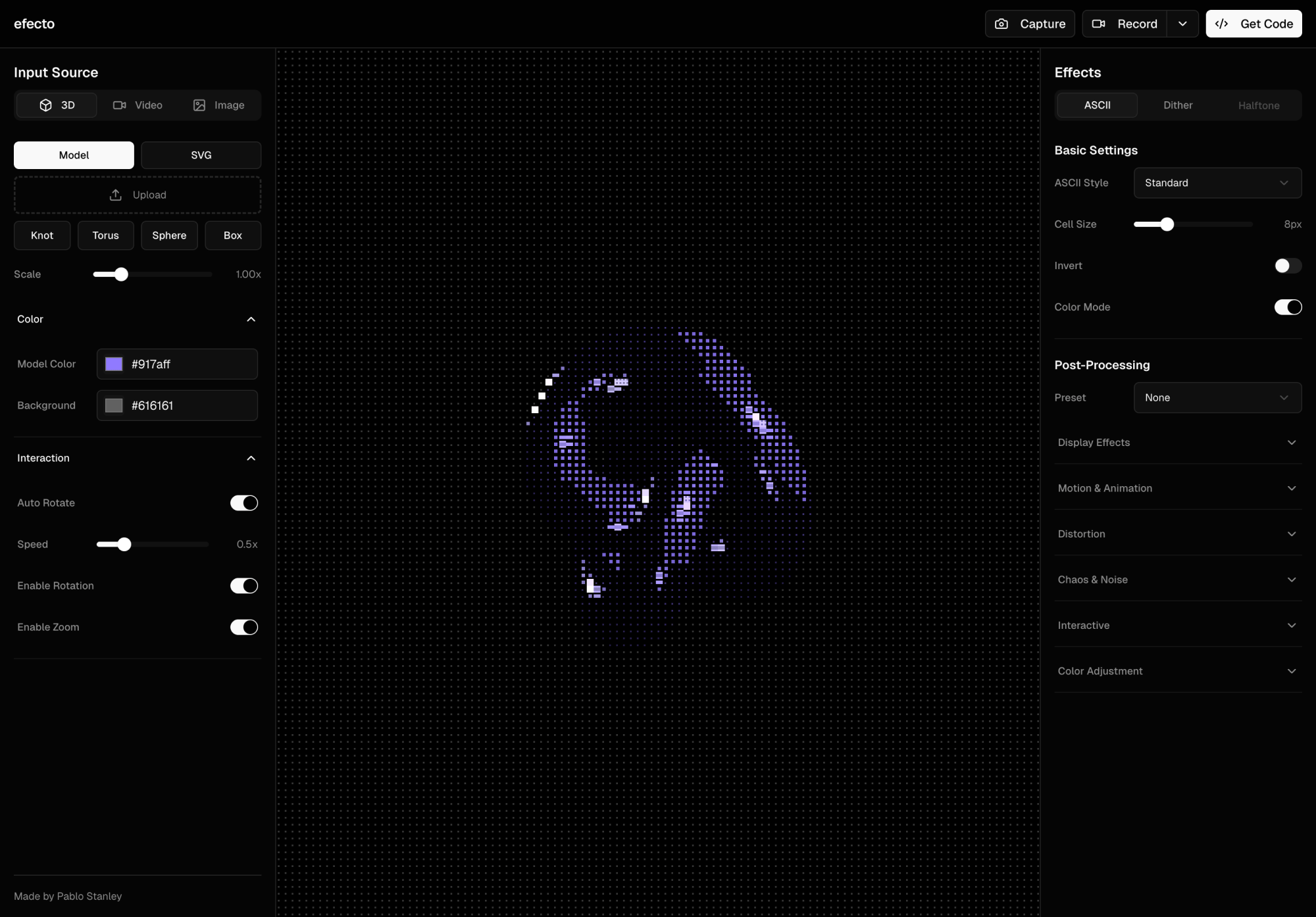Image resolution: width=1316 pixels, height=917 pixels.
Task: Open the Record options dropdown arrow
Action: [1182, 24]
